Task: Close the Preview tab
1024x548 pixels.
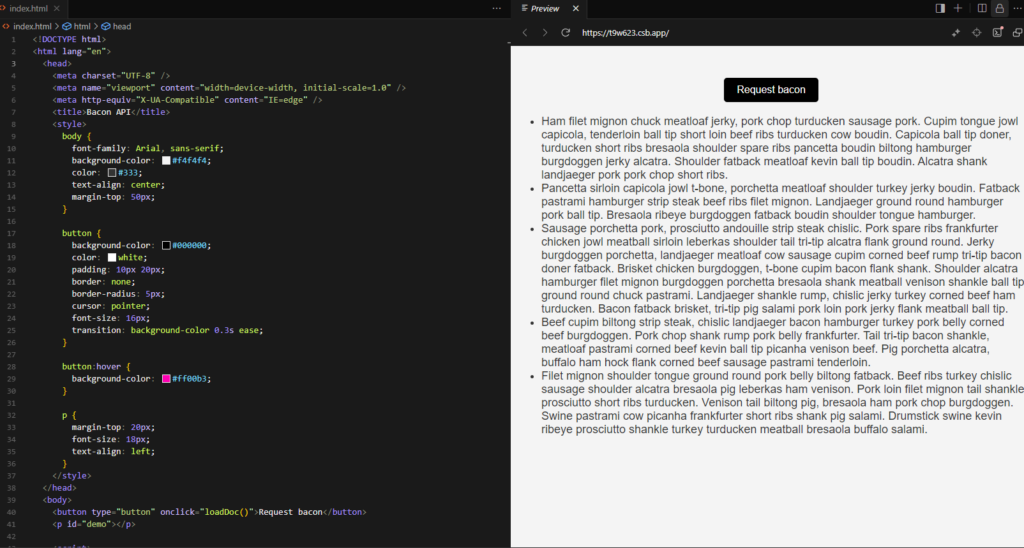Action: (x=575, y=8)
